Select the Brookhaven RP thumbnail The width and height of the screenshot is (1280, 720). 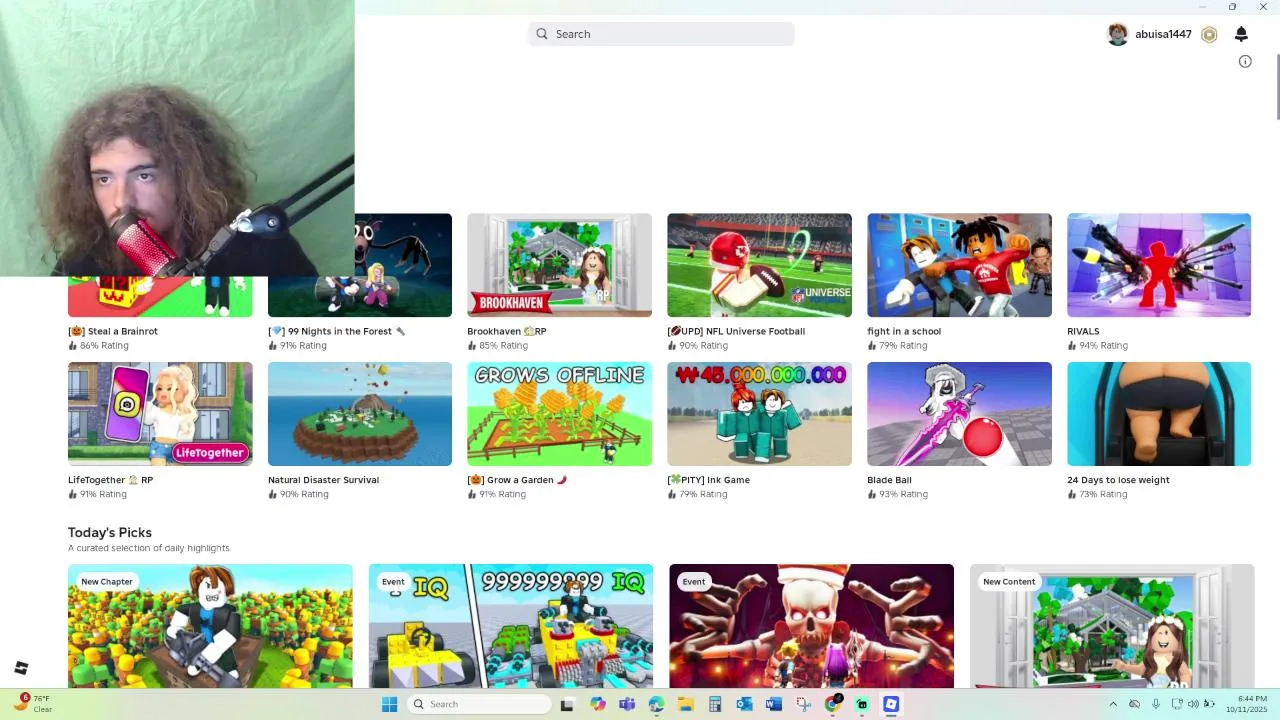click(x=559, y=265)
